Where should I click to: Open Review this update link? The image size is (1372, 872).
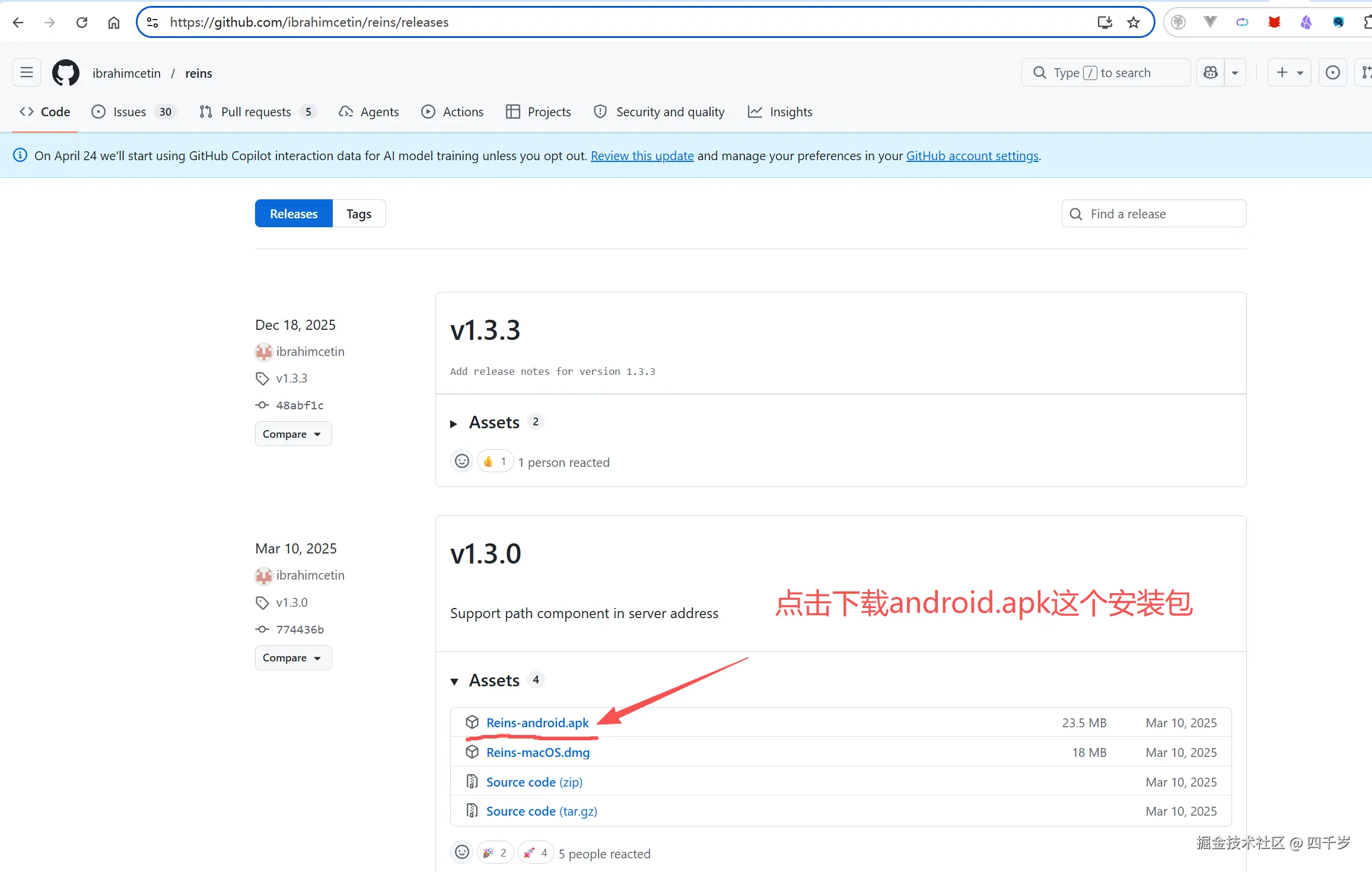click(642, 155)
